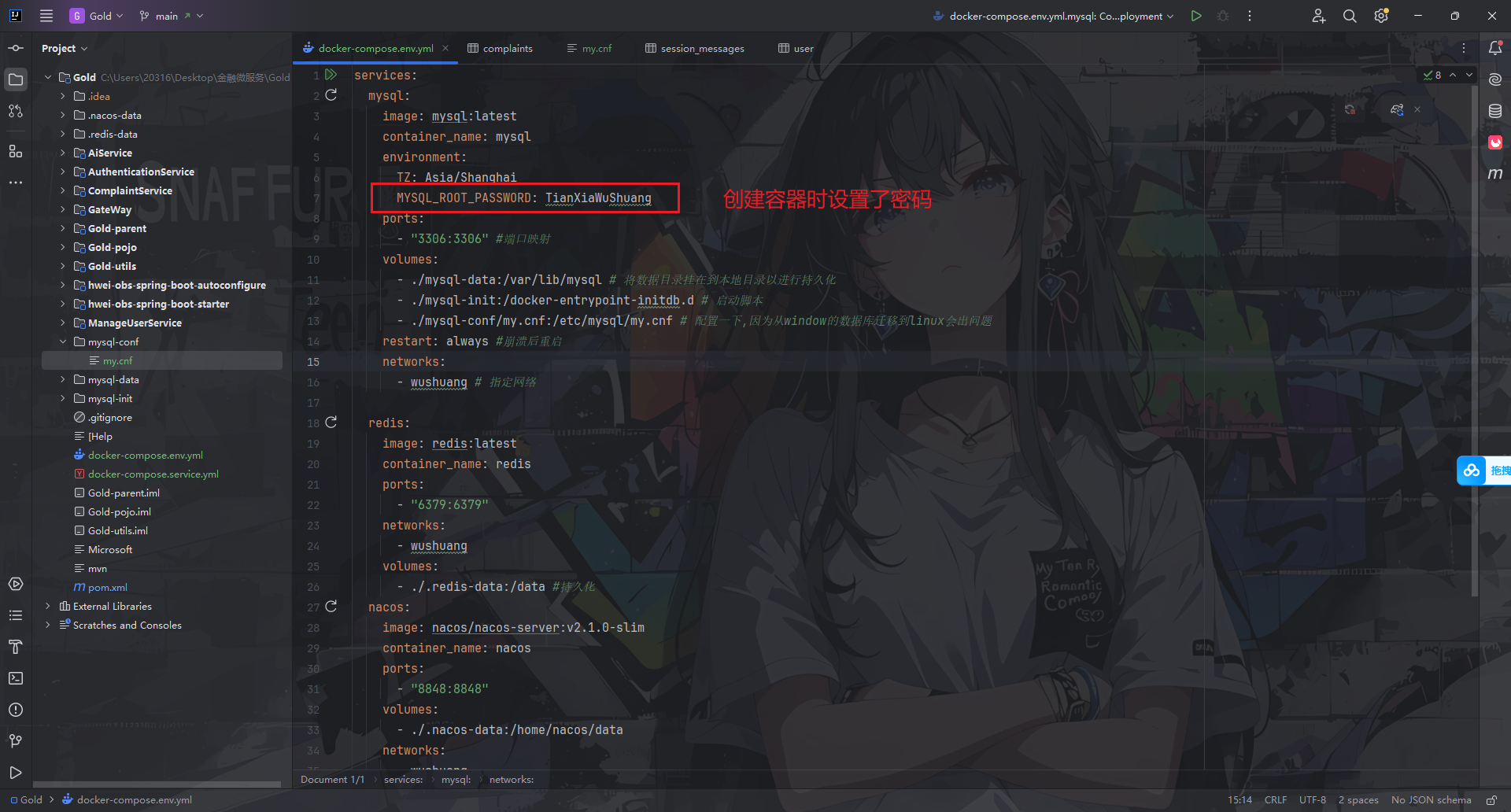Click services breadcrumb item
The width and height of the screenshot is (1511, 812).
(403, 780)
